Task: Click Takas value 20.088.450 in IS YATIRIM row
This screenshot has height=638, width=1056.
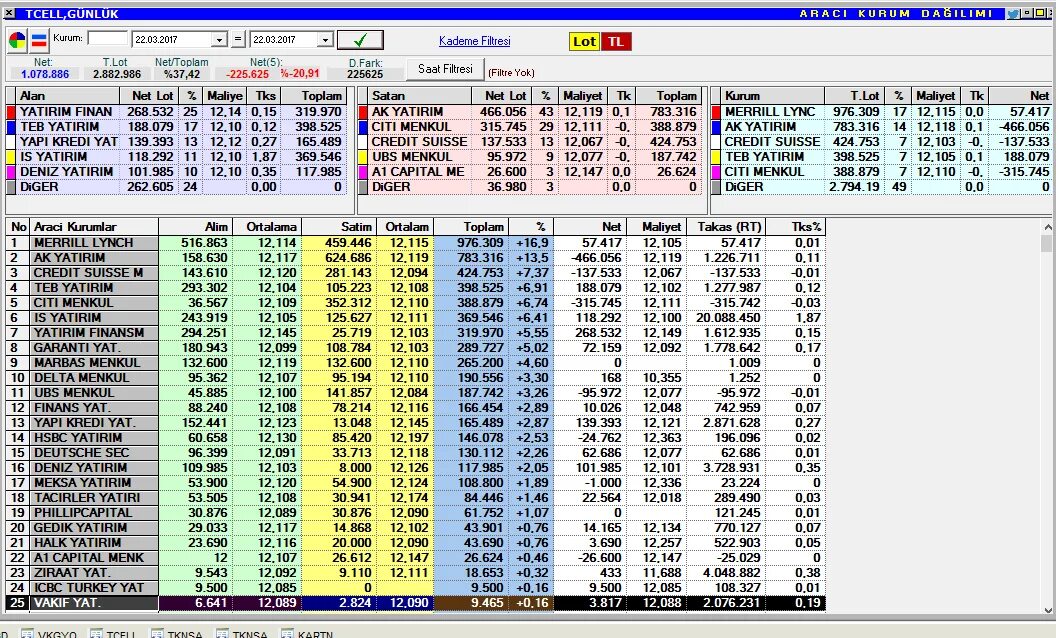Action: [728, 317]
